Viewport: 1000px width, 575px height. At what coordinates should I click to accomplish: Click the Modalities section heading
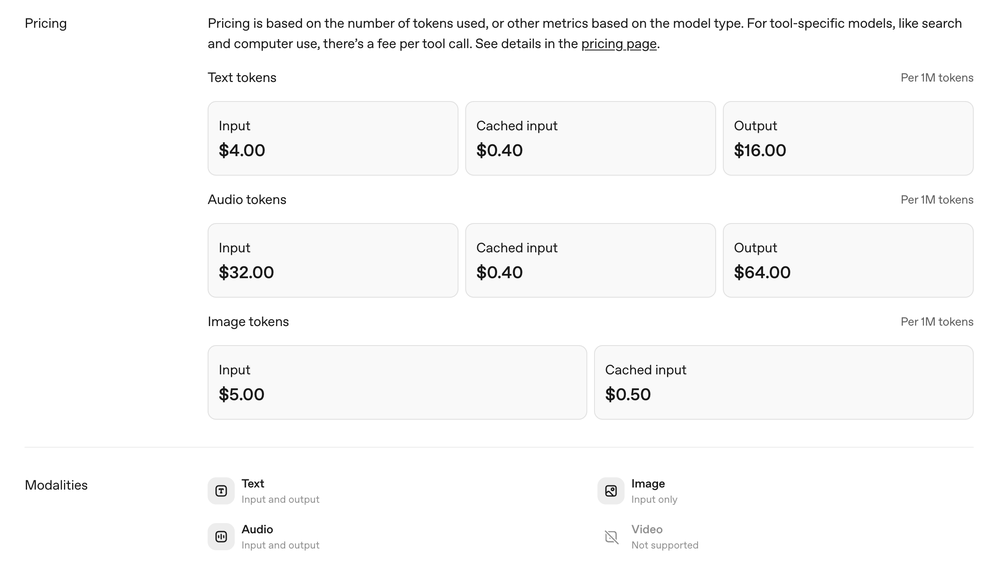(x=56, y=485)
